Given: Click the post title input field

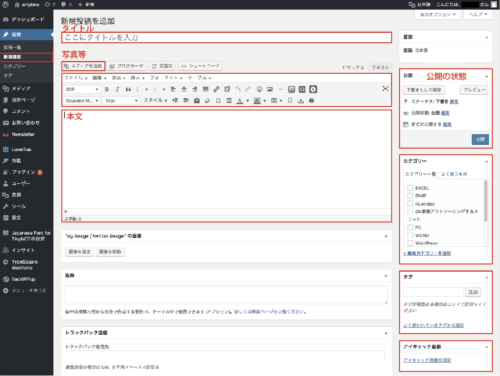Looking at the screenshot, I should [226, 37].
